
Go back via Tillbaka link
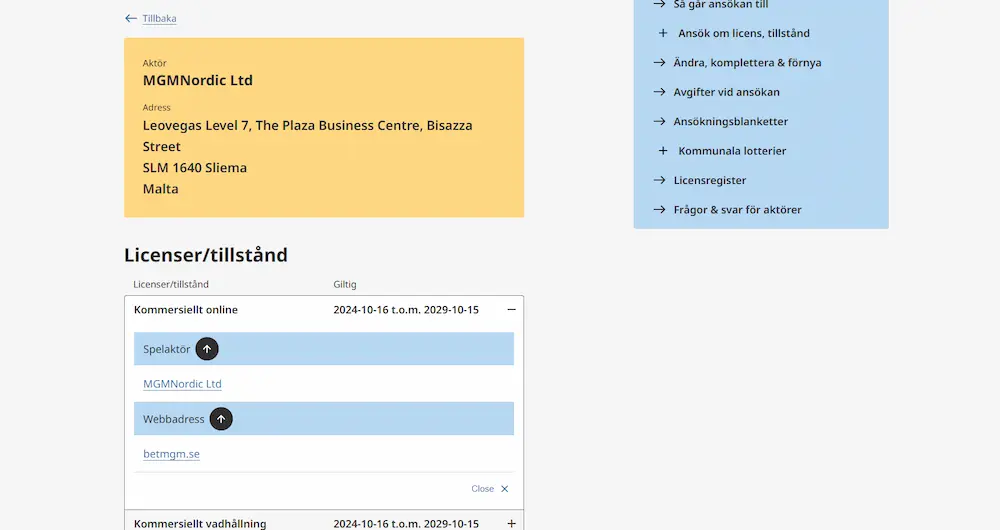coord(159,18)
